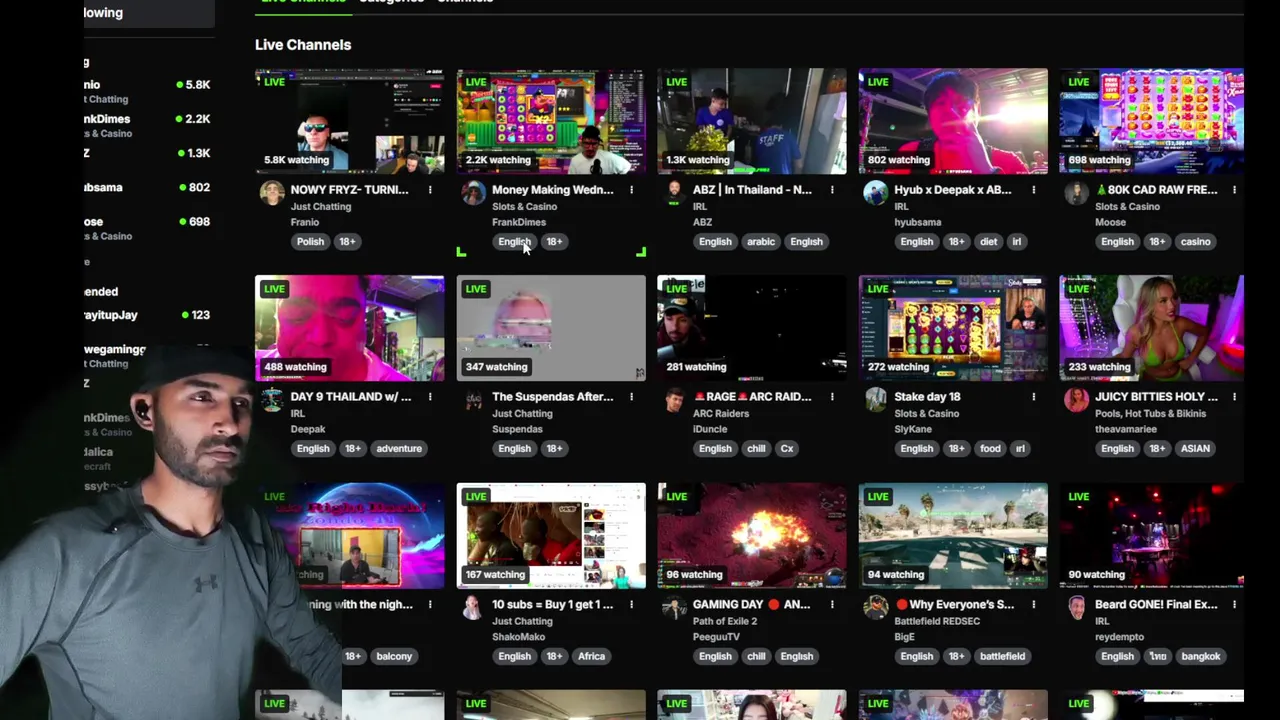Open three-dot menu on GAMING DAY card
Viewport: 1280px width, 720px height.
832,605
